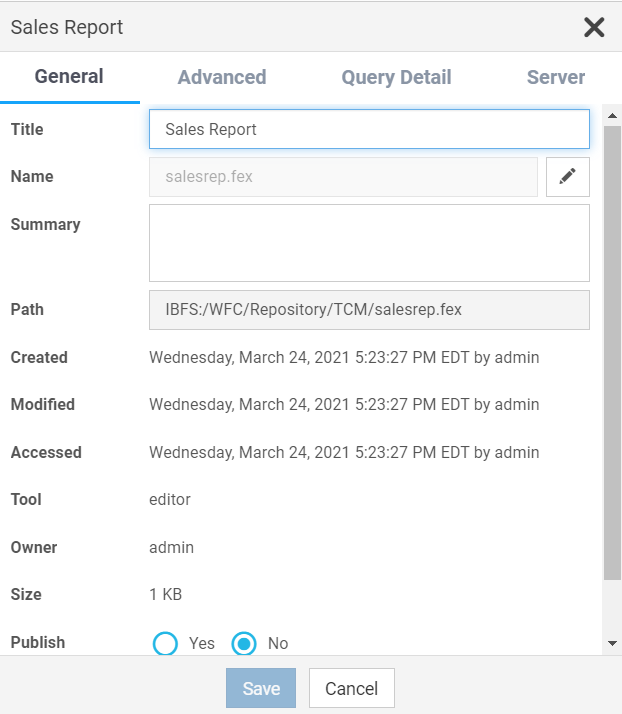Click the Path field with the IBFS location
622x714 pixels.
[369, 310]
